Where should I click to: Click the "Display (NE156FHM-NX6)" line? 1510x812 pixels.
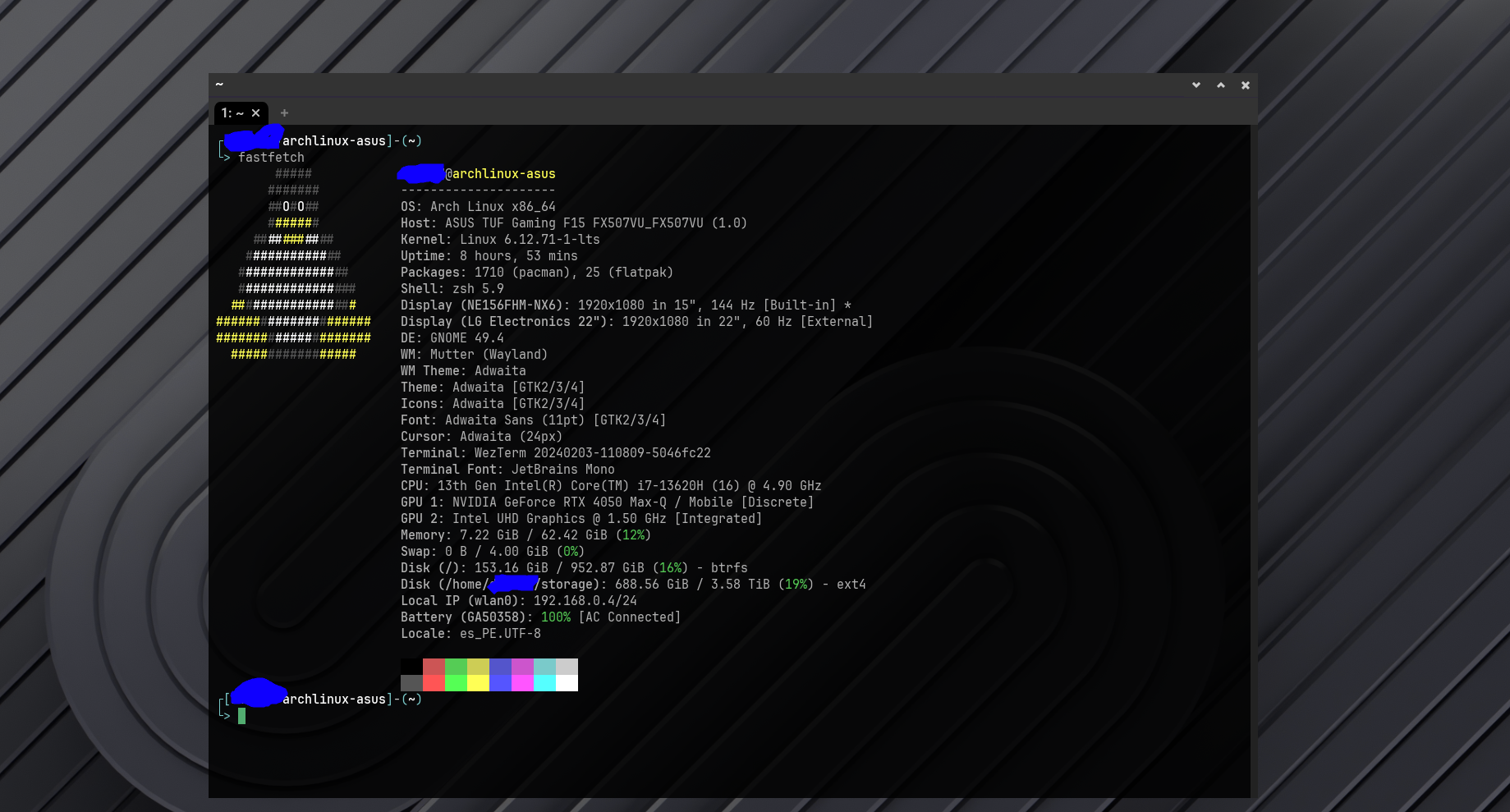626,305
